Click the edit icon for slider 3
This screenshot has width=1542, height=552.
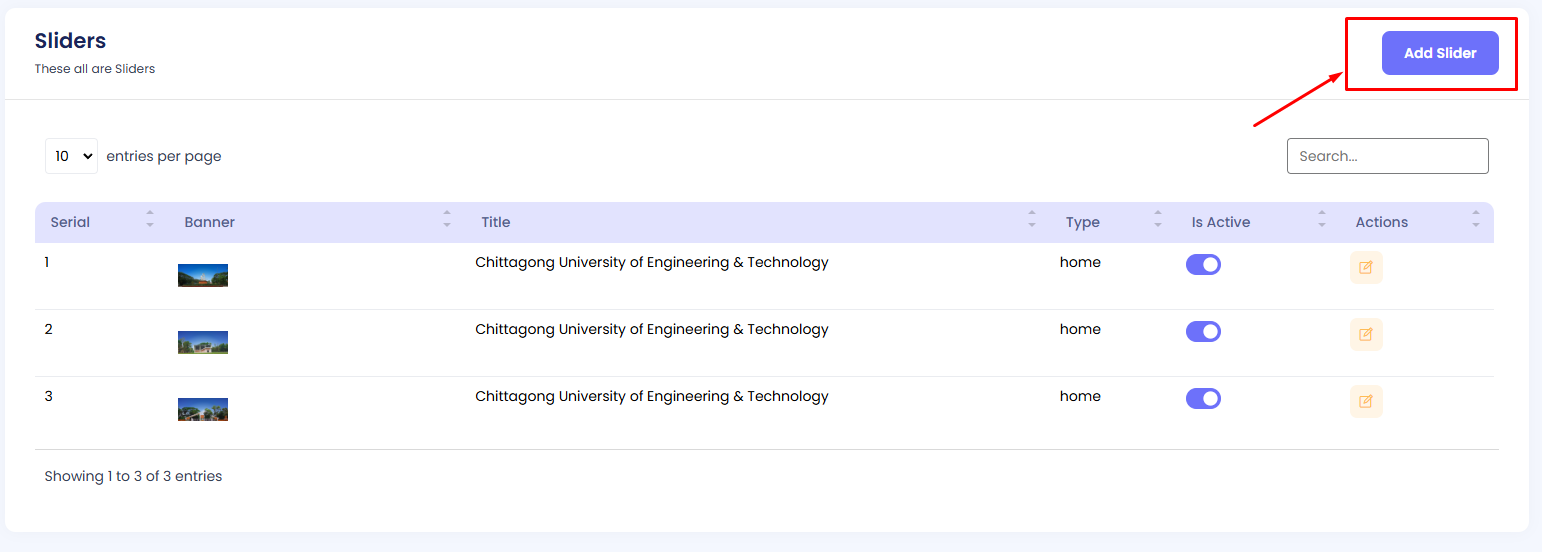click(1366, 401)
